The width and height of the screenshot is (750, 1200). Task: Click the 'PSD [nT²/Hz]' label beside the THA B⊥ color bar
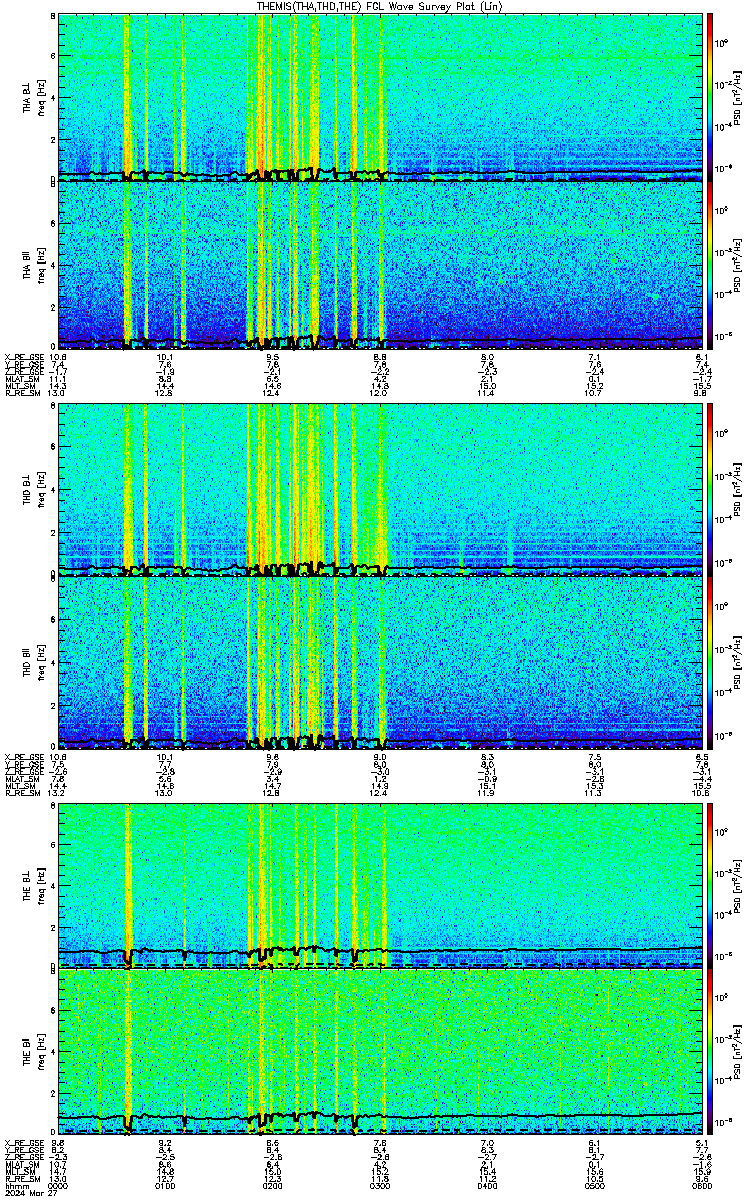pyautogui.click(x=737, y=98)
